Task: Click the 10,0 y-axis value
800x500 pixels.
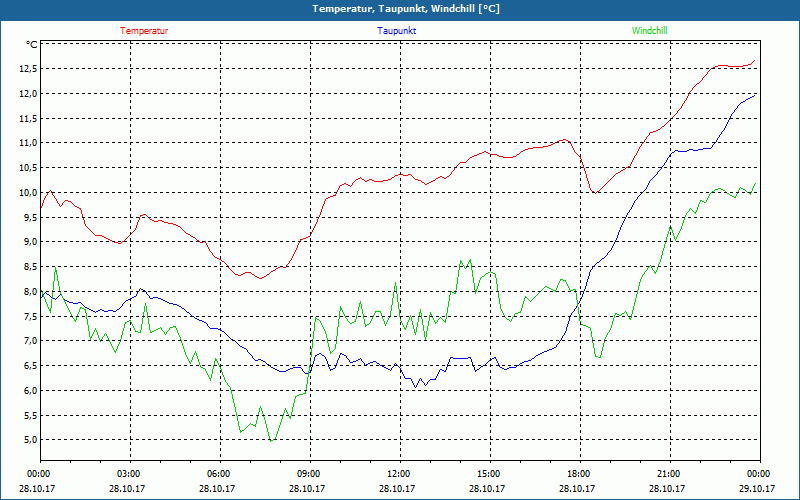Action: tap(28, 193)
